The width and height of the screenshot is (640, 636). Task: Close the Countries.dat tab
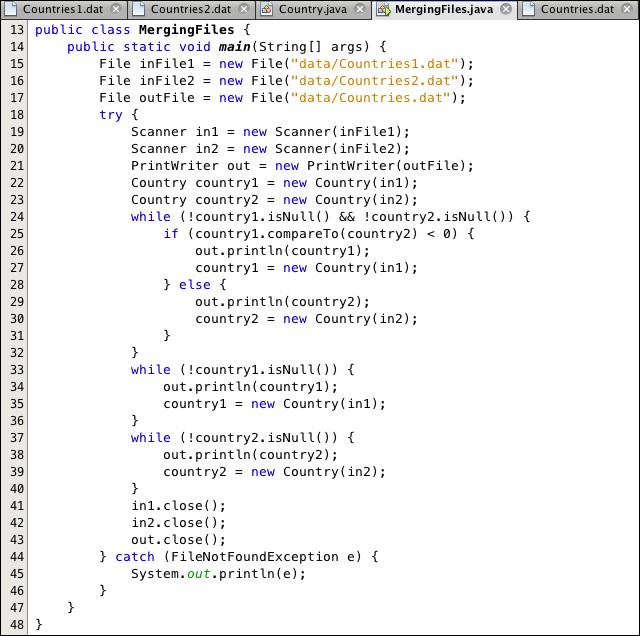coord(627,9)
